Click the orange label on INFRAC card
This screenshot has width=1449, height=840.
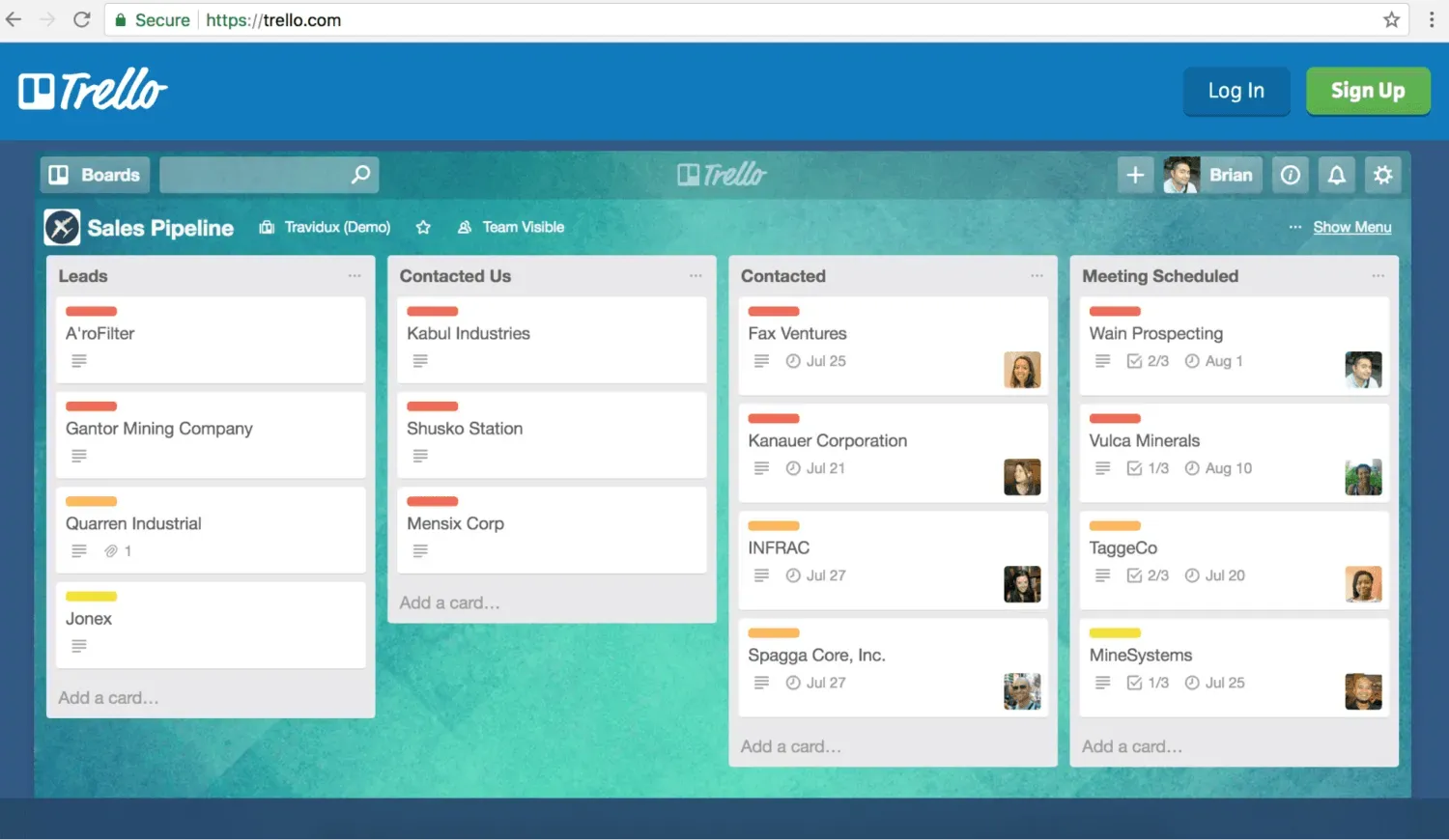point(773,525)
